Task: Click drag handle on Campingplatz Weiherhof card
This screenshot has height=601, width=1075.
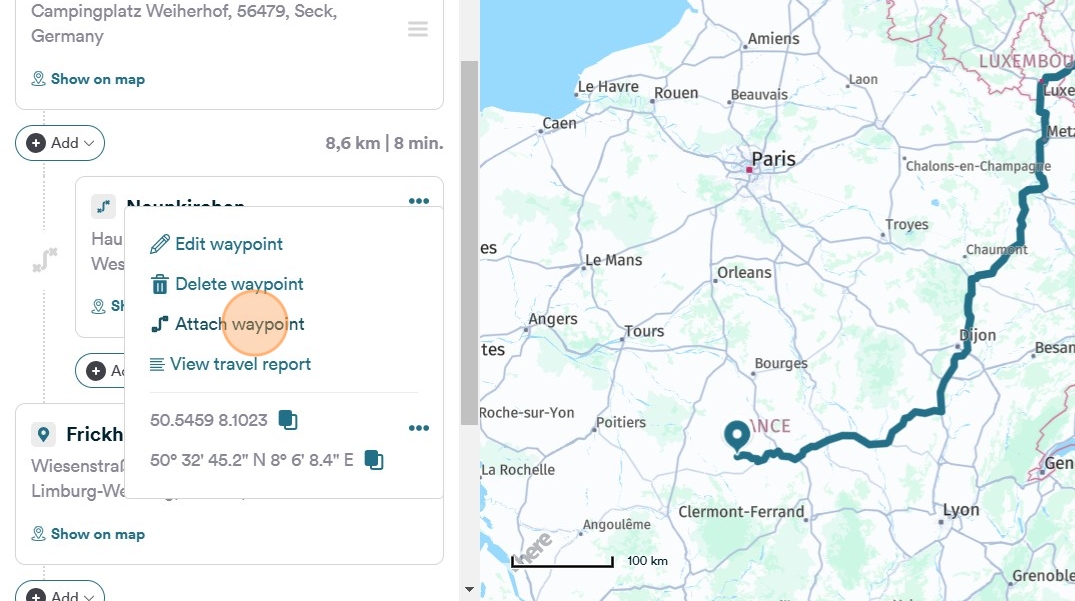Action: (418, 30)
